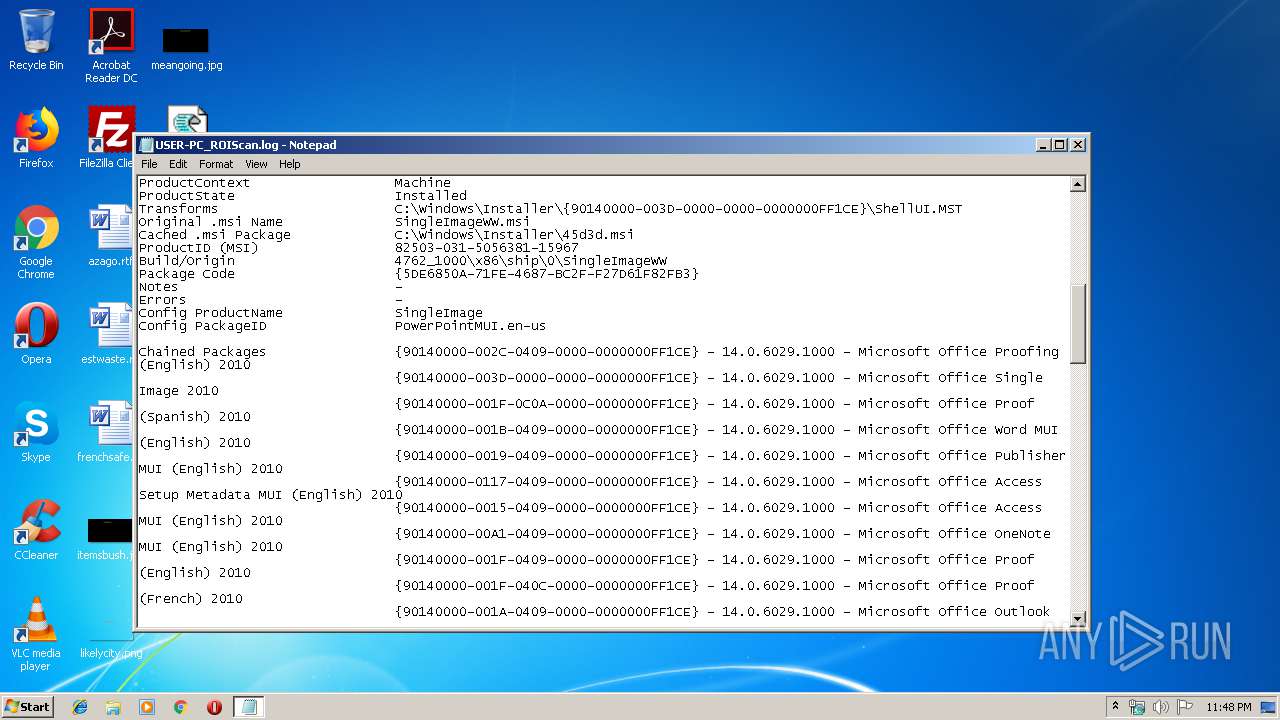Open Windows Explorer from the taskbar
Image resolution: width=1280 pixels, height=720 pixels.
tap(113, 707)
